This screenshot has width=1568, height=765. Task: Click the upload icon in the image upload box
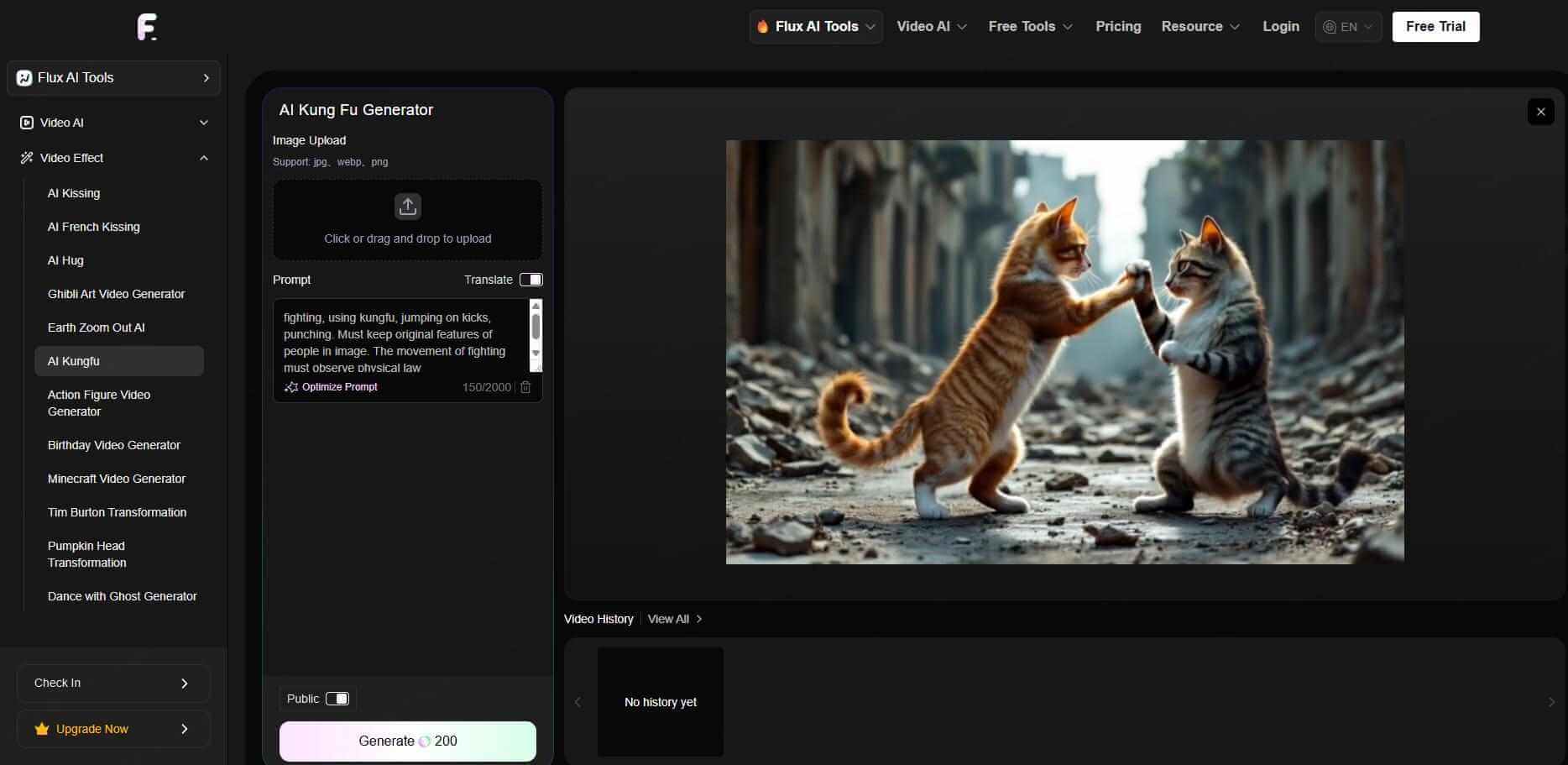(x=408, y=207)
